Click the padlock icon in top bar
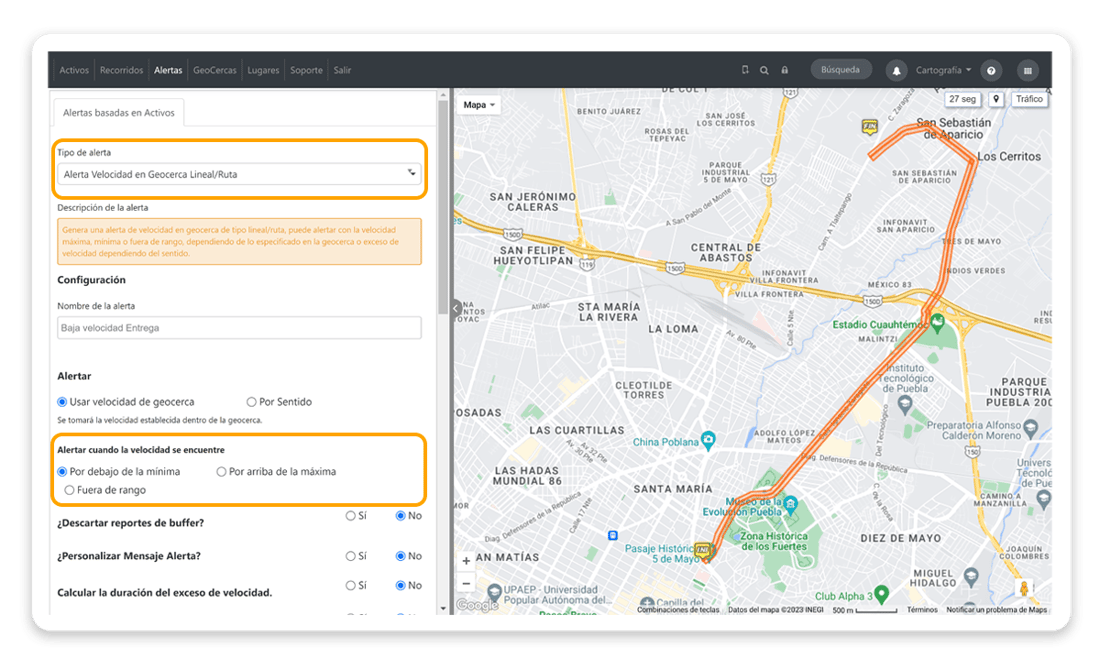The height and width of the screenshot is (659, 1100). (x=785, y=70)
